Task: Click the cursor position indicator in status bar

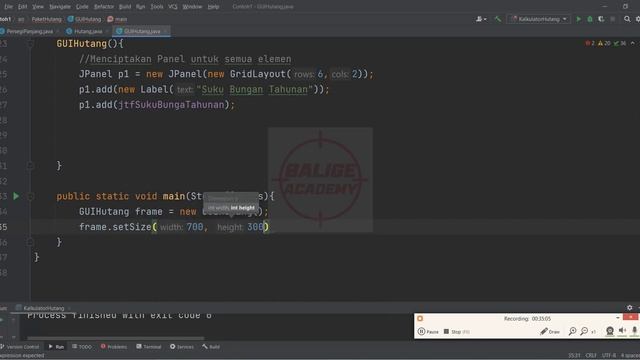Action: point(574,356)
